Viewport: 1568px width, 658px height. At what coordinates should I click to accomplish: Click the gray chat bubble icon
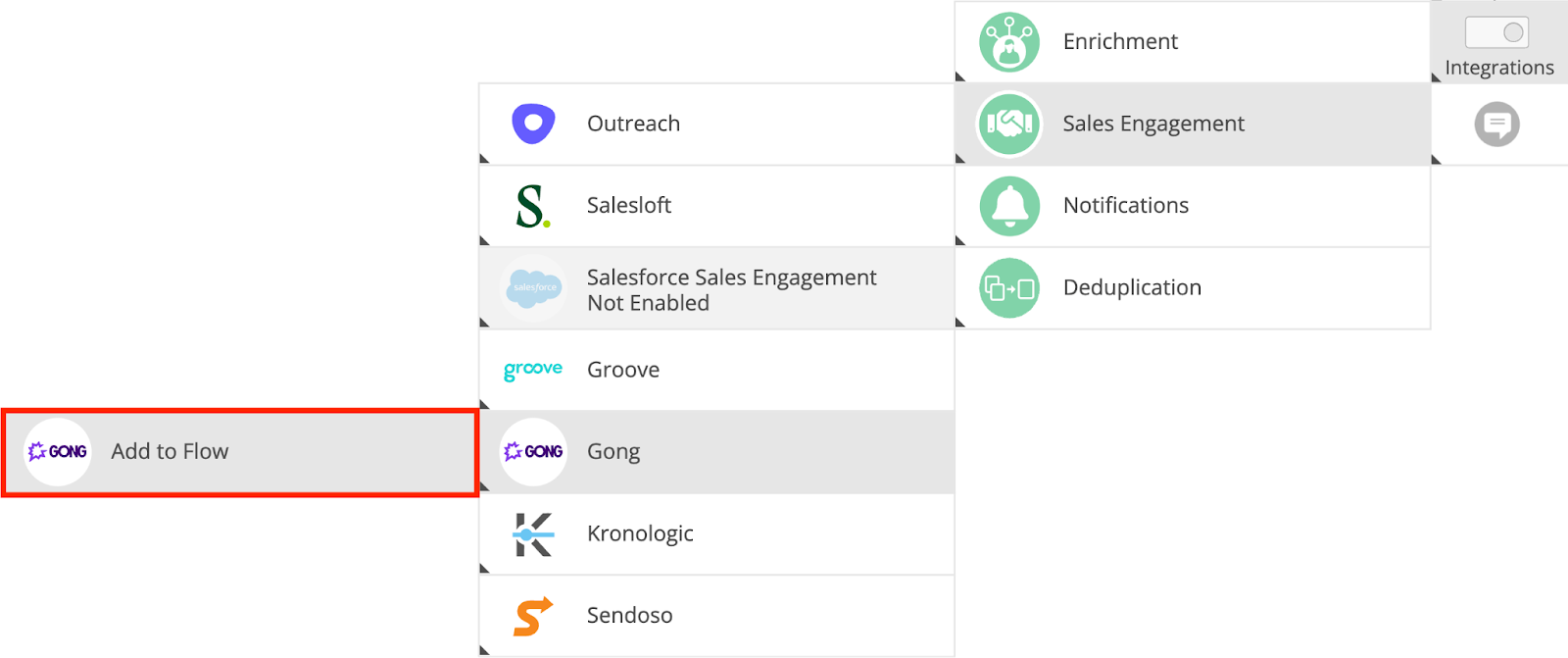(1496, 125)
